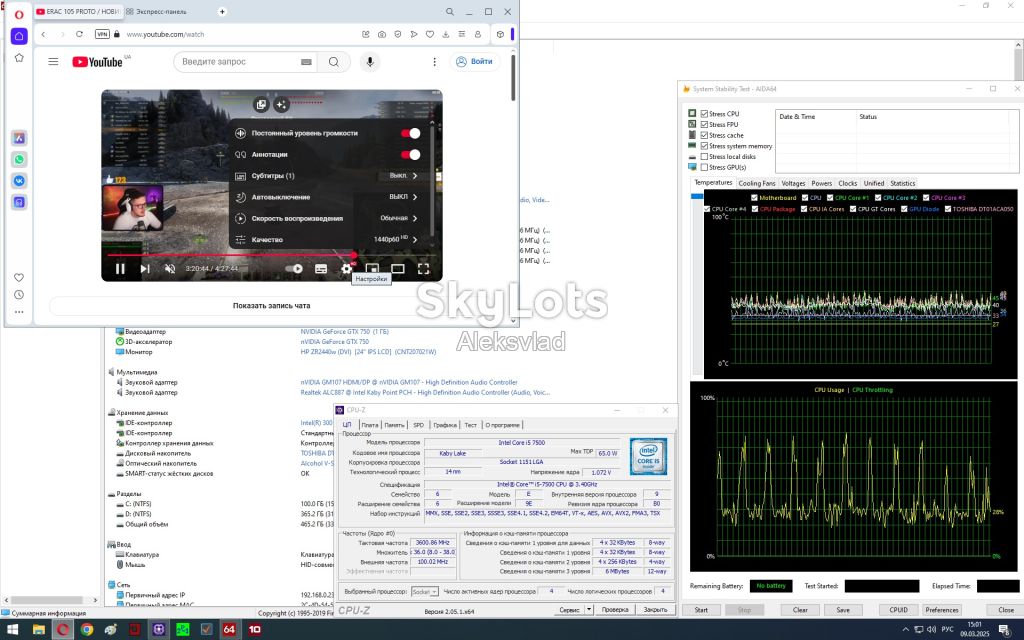The width and height of the screenshot is (1024, 640).
Task: Pause the YouTube video
Action: click(x=120, y=268)
